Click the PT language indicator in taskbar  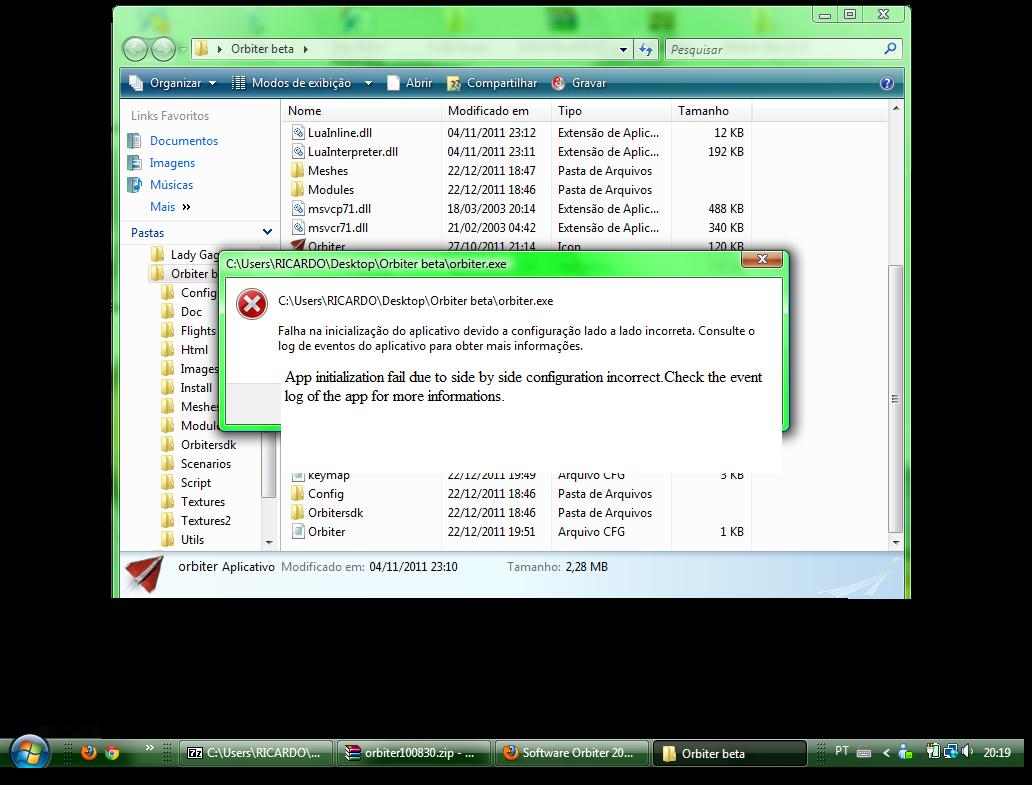[x=841, y=751]
